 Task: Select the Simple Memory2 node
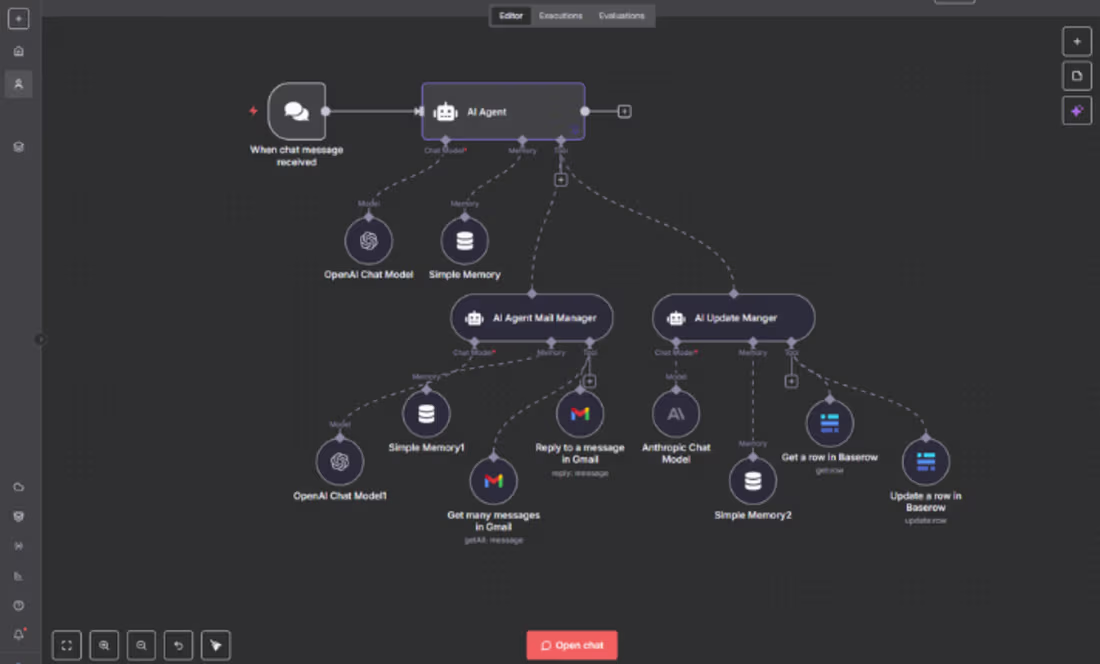[x=753, y=481]
